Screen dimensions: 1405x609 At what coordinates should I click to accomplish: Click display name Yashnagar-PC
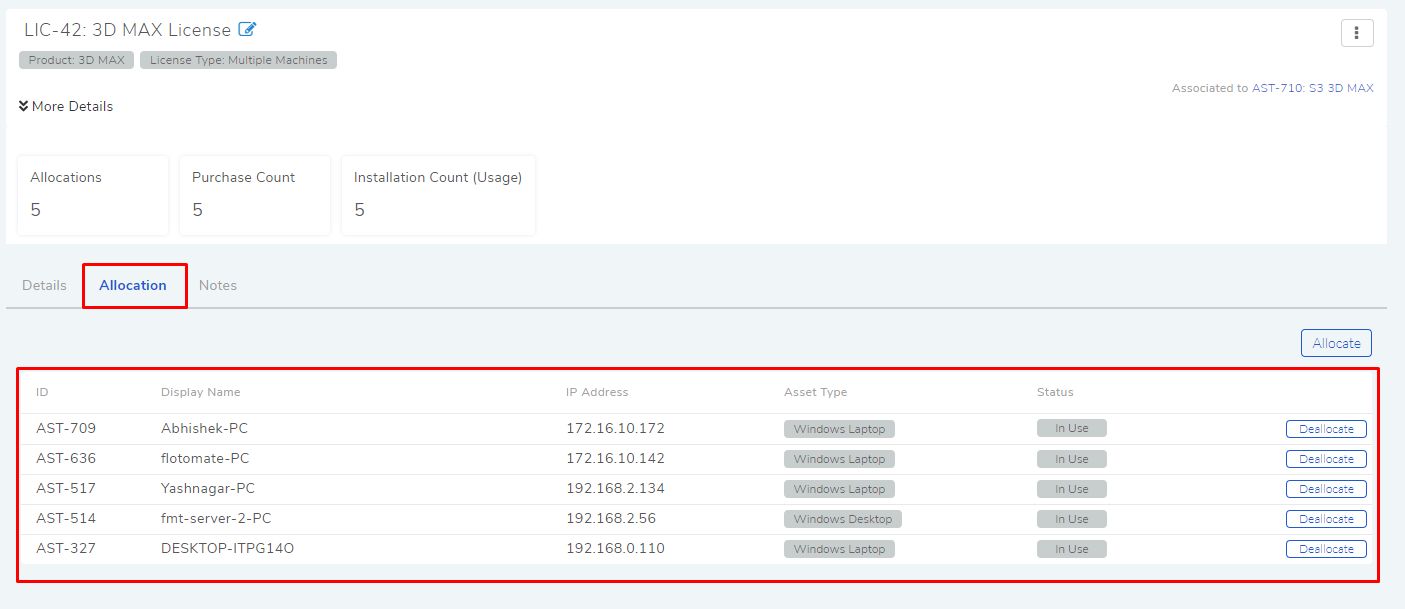tap(208, 488)
